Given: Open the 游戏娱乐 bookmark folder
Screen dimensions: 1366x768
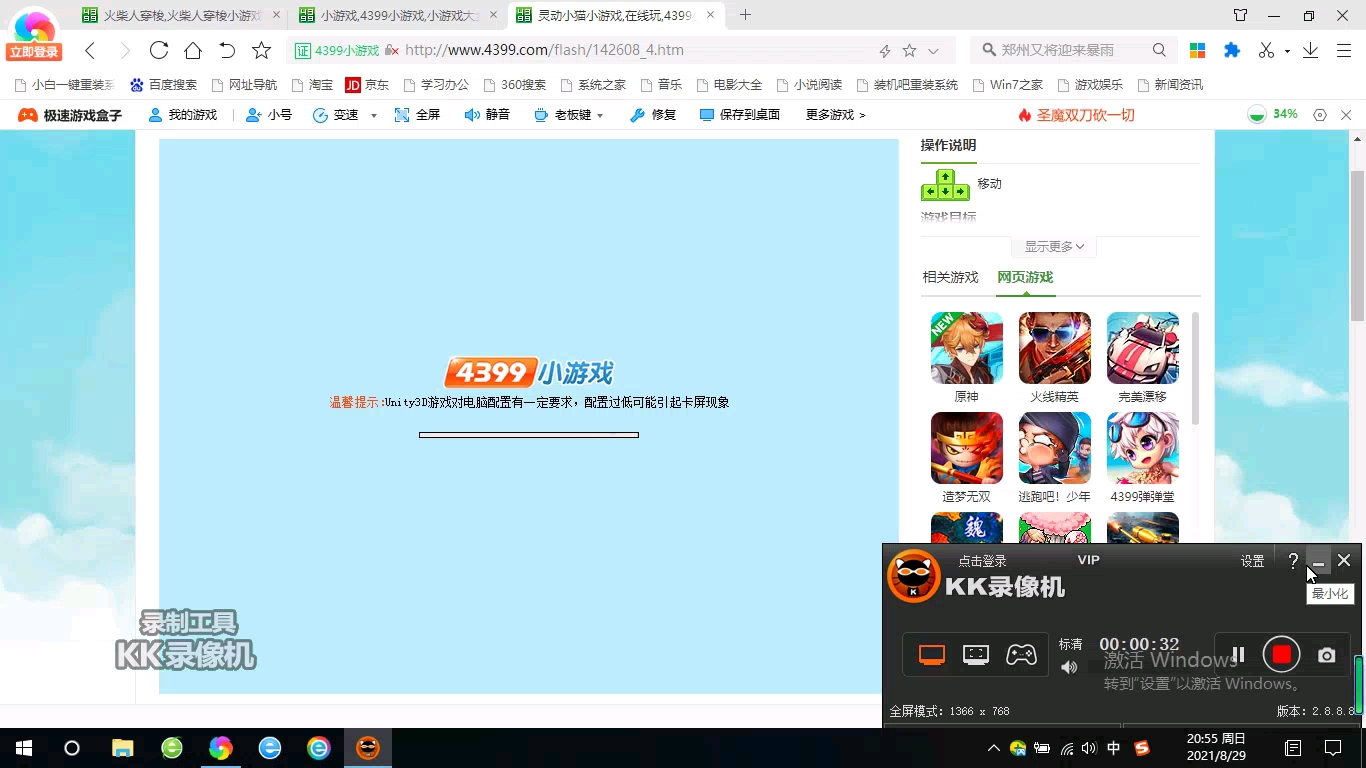Looking at the screenshot, I should click(x=1089, y=85).
